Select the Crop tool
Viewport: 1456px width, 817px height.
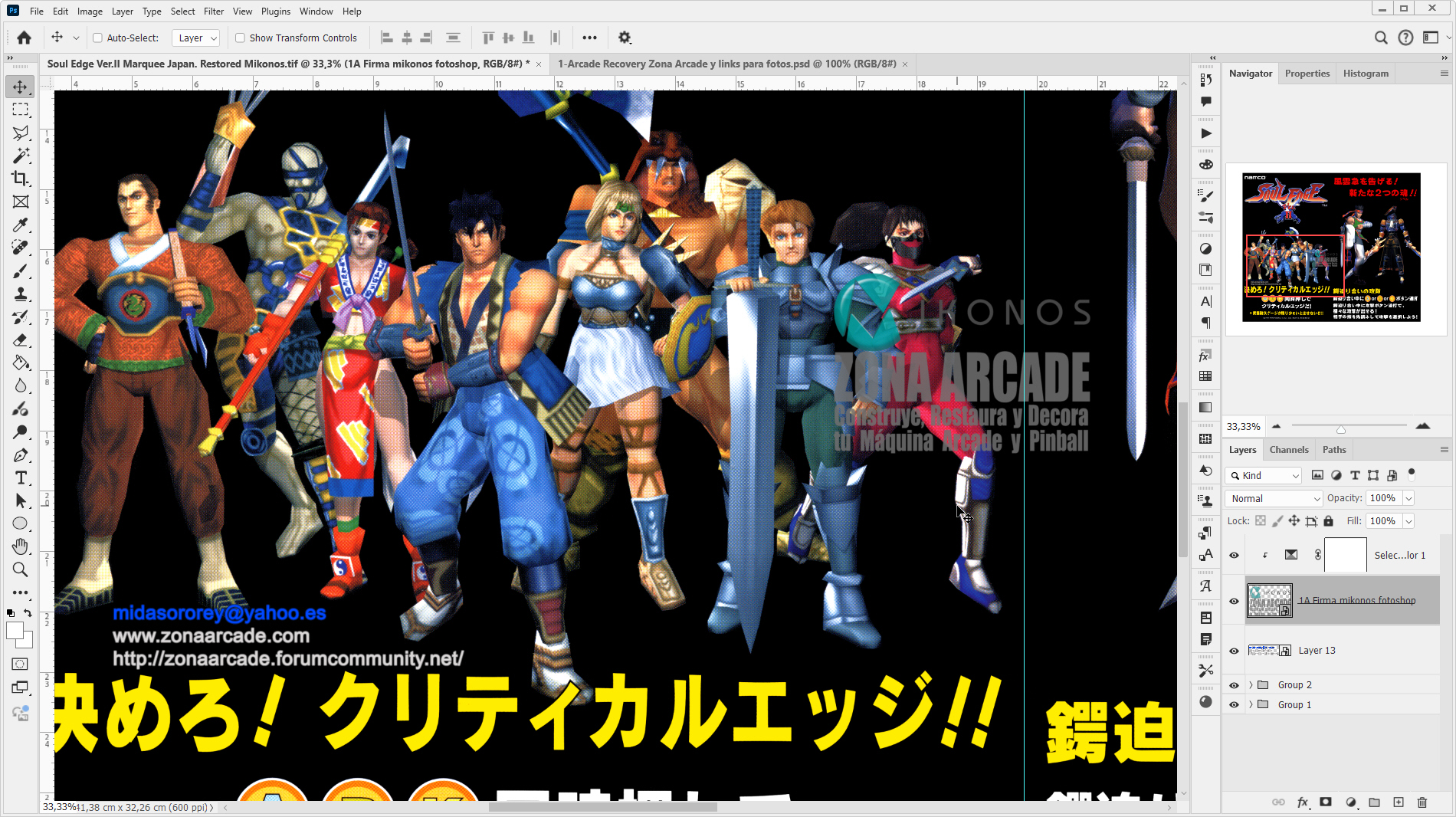point(21,179)
